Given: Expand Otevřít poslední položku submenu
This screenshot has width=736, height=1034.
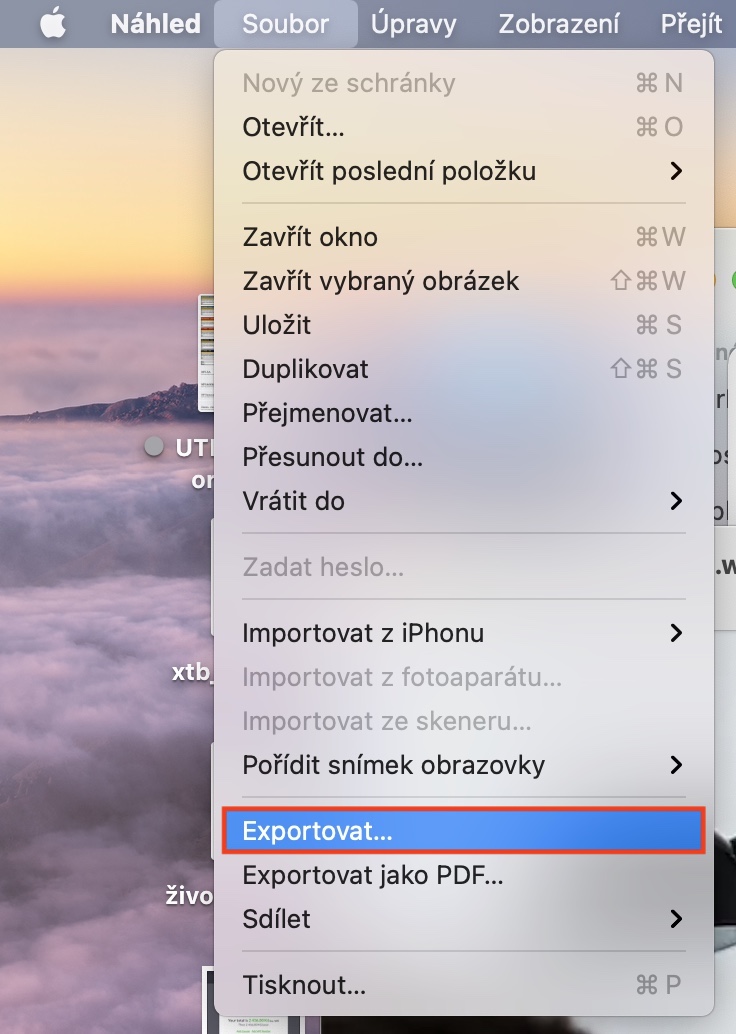Looking at the screenshot, I should 389,171.
